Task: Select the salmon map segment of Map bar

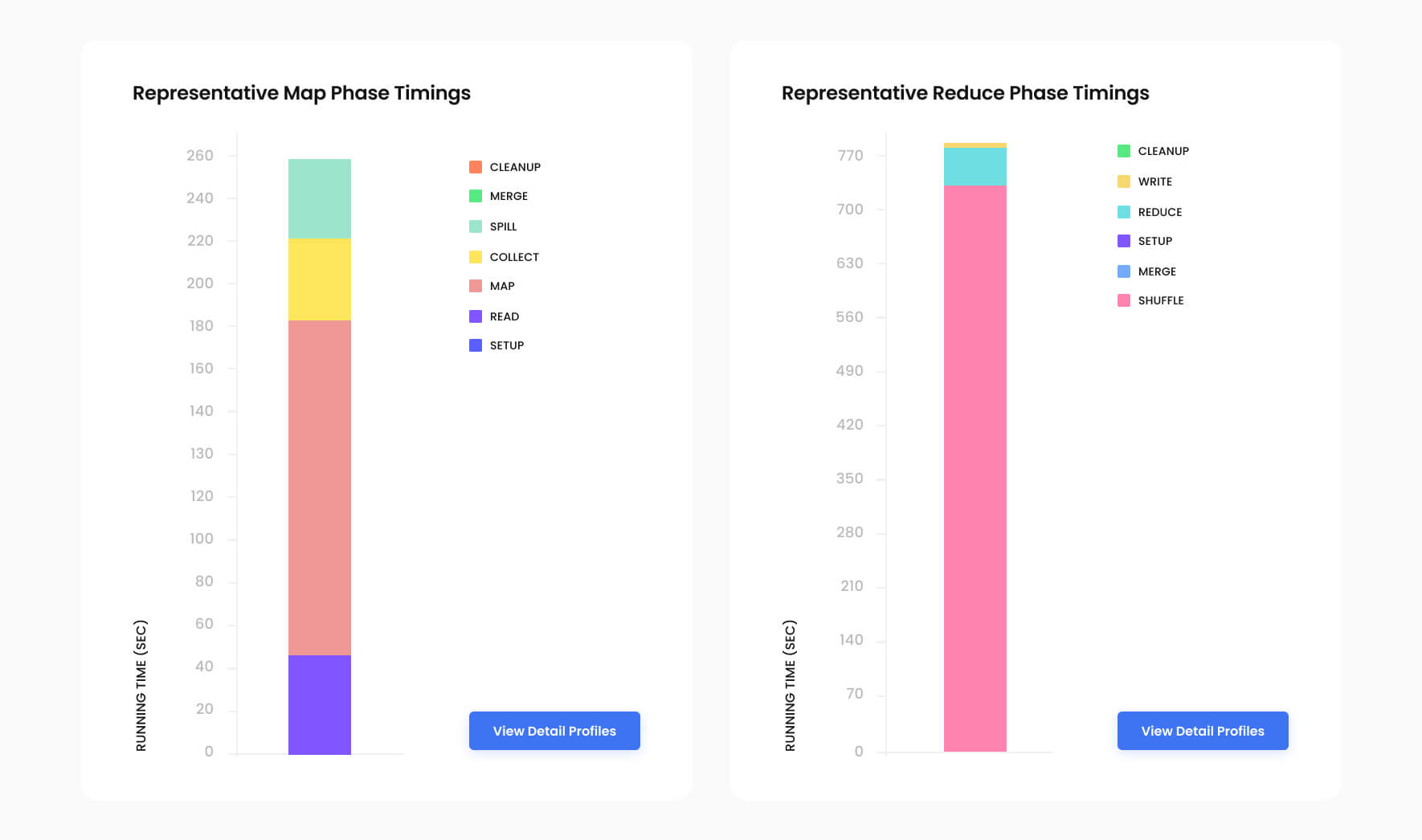Action: (x=320, y=488)
